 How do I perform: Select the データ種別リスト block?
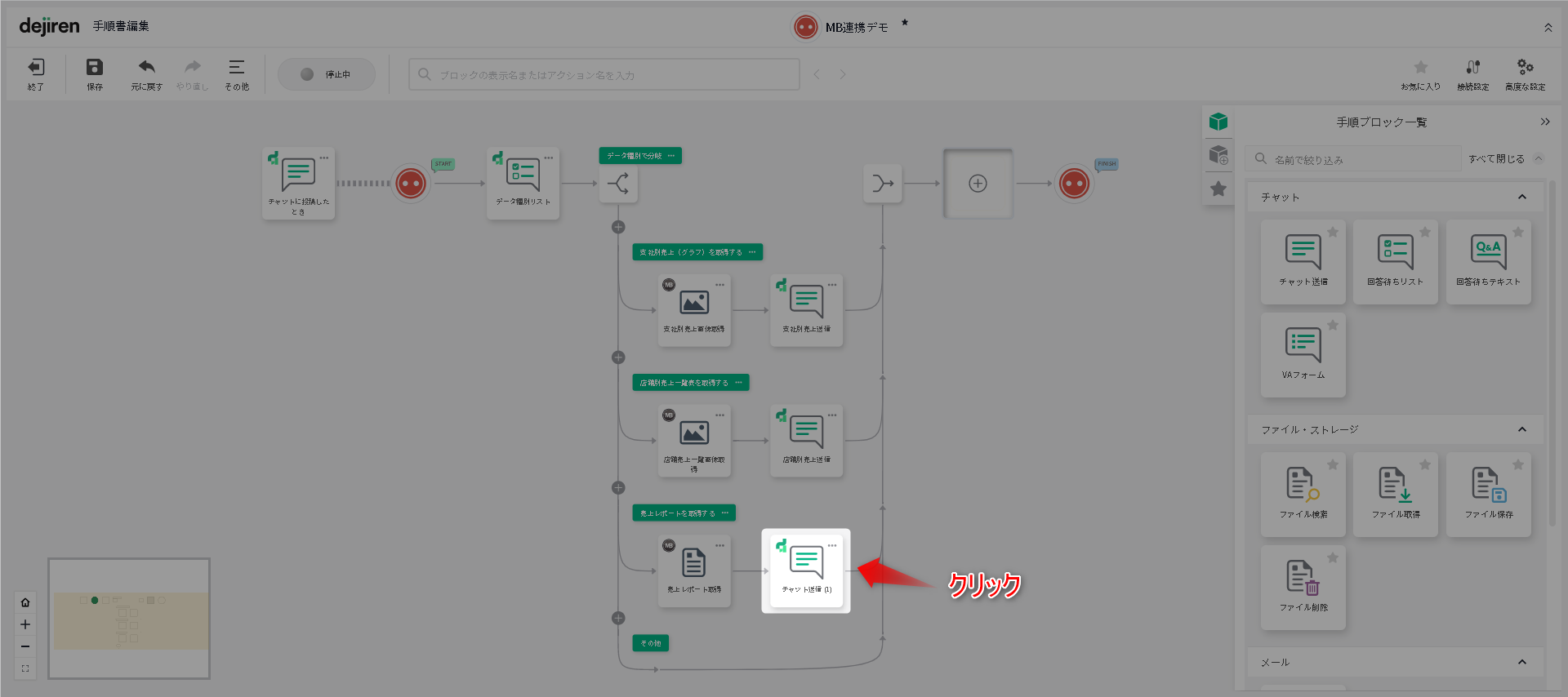[523, 184]
